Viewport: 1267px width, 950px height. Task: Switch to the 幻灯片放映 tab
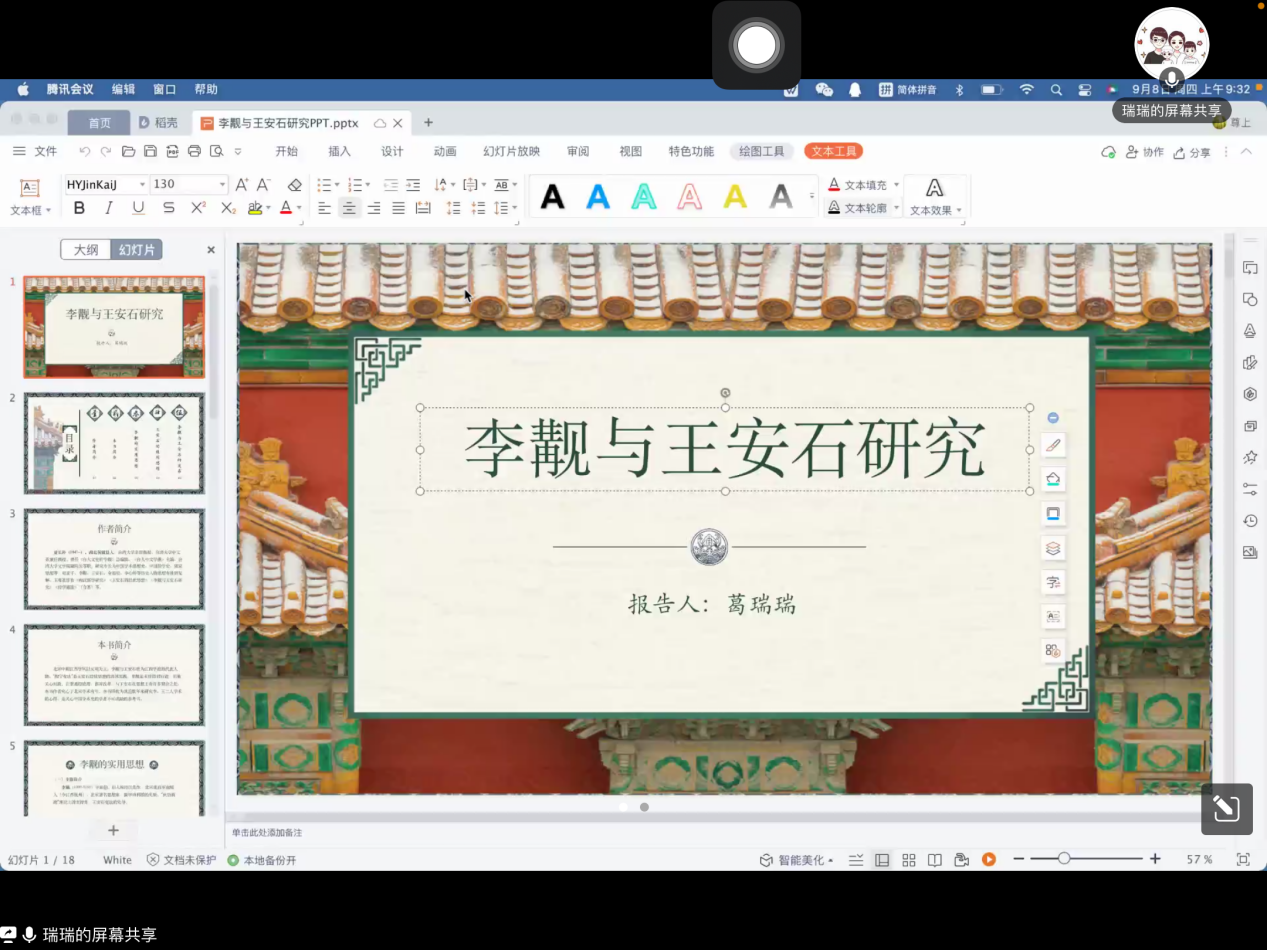(x=511, y=152)
